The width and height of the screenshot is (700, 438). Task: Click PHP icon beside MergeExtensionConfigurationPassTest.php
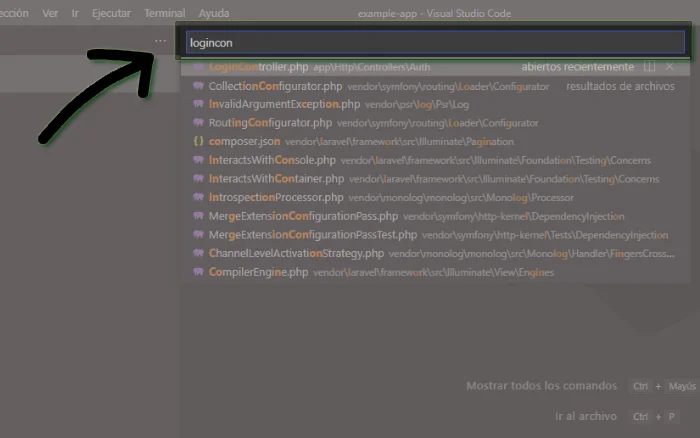(x=198, y=234)
